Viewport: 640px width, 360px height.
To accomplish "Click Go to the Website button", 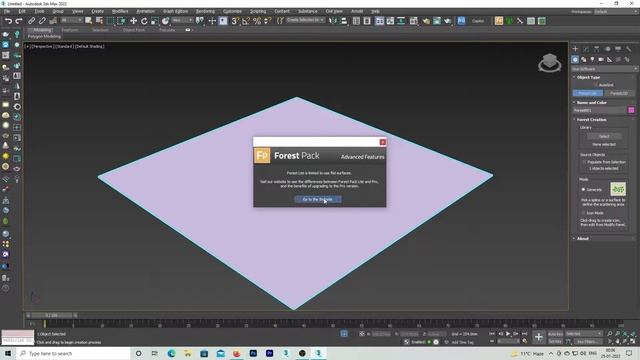I will (x=318, y=199).
